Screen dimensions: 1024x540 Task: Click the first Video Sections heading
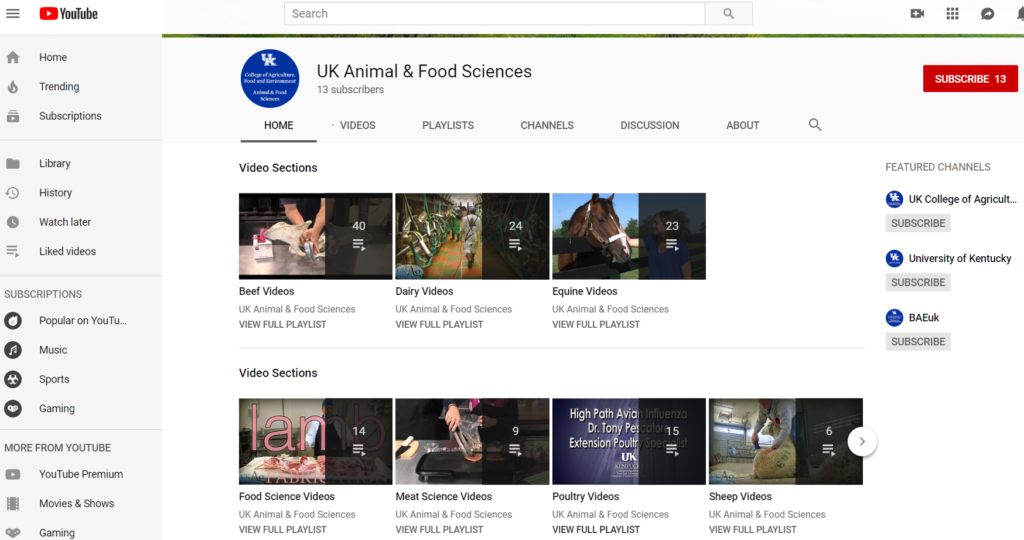pyautogui.click(x=278, y=168)
